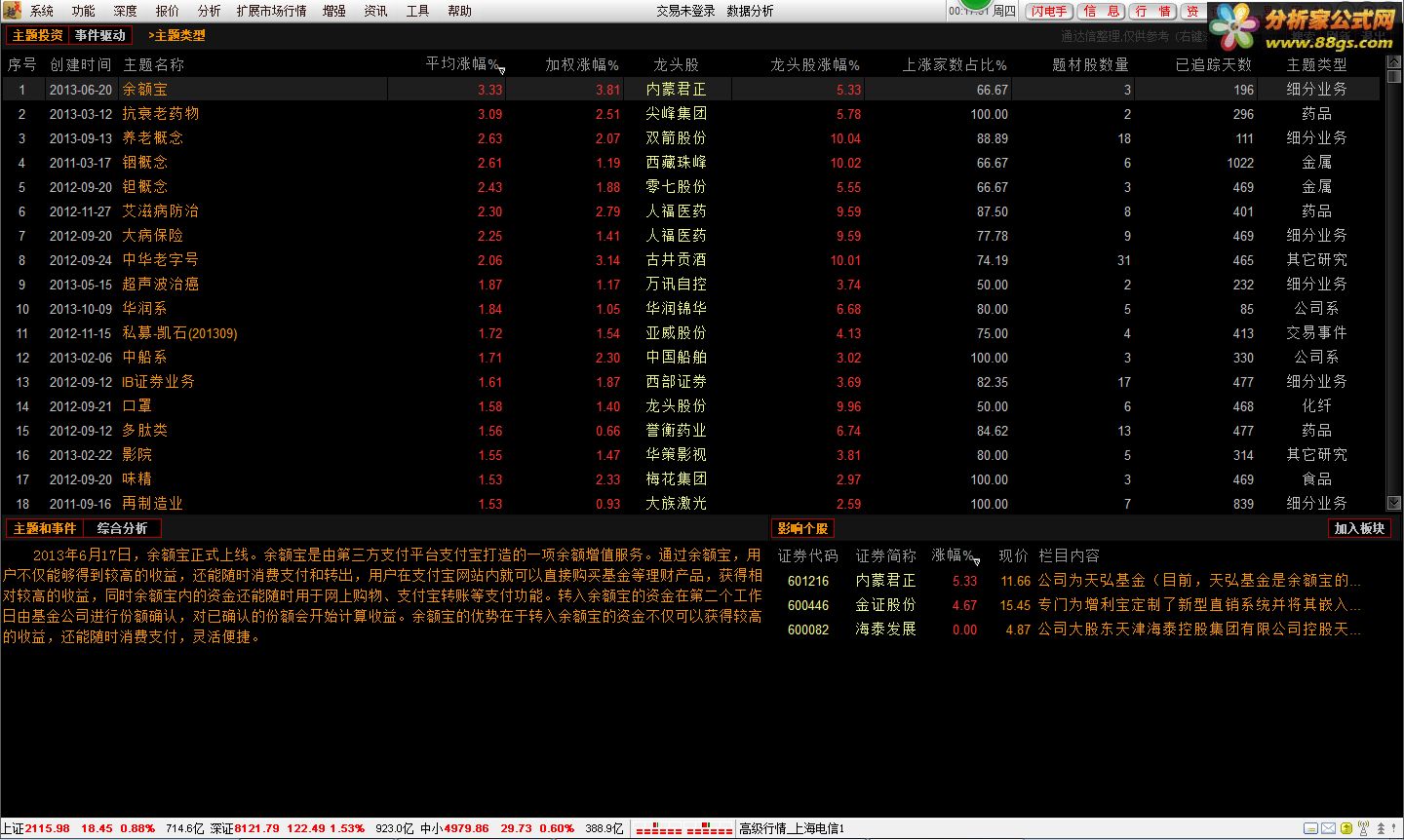1404x840 pixels.
Task: Select the 艾滋病防治 theme row
Action: click(x=690, y=210)
